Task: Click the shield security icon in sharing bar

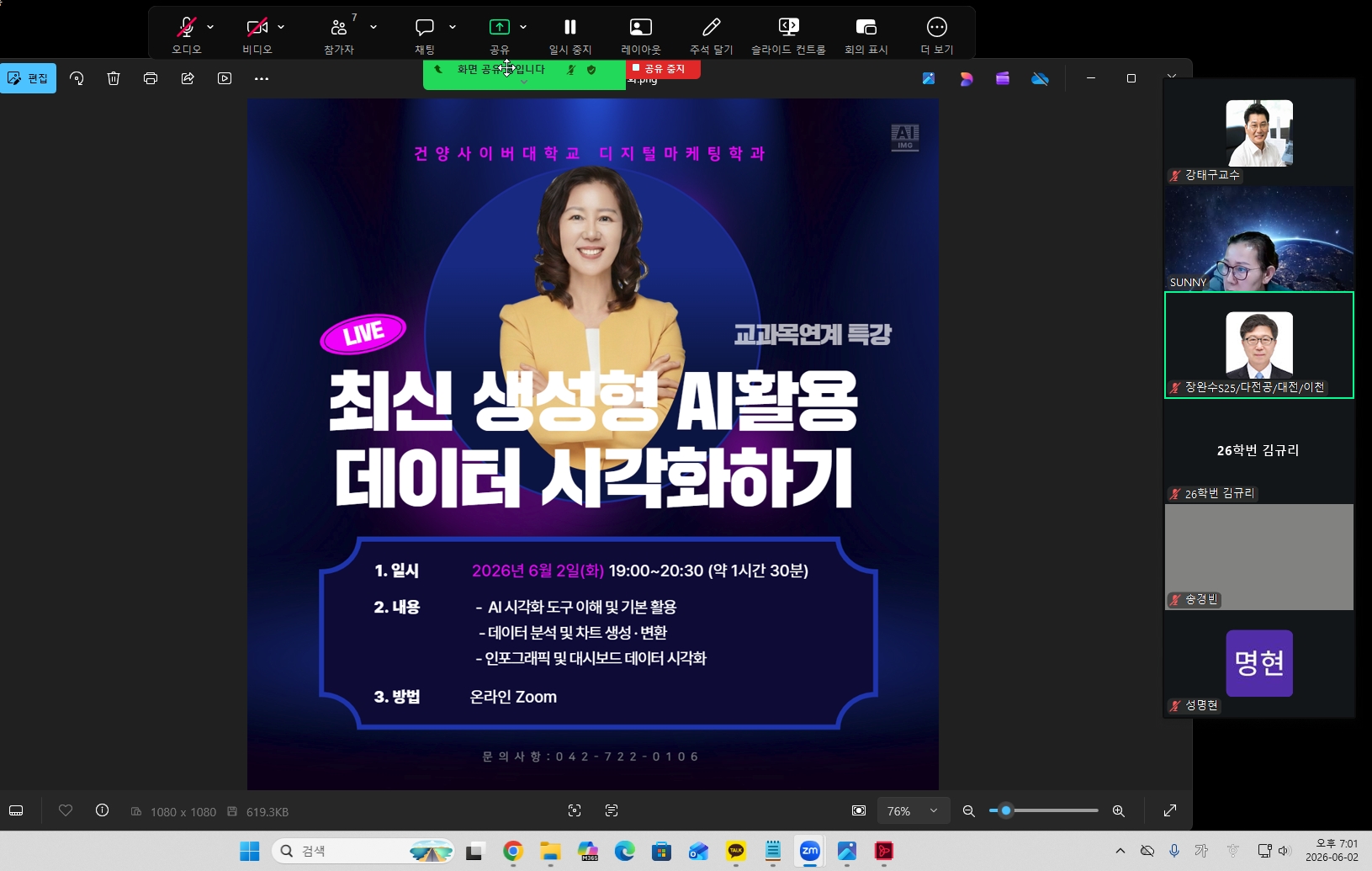Action: point(591,70)
